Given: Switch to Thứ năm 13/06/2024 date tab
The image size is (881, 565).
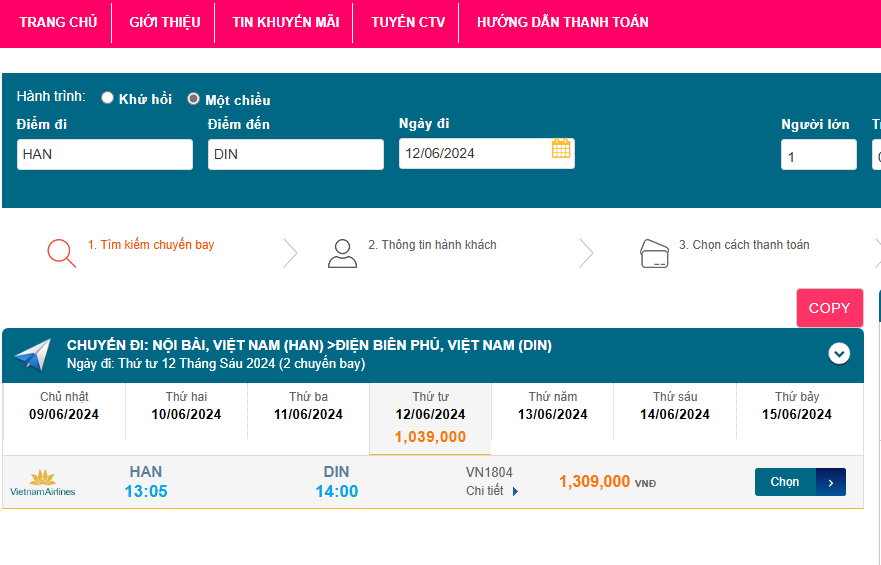Looking at the screenshot, I should click(553, 406).
